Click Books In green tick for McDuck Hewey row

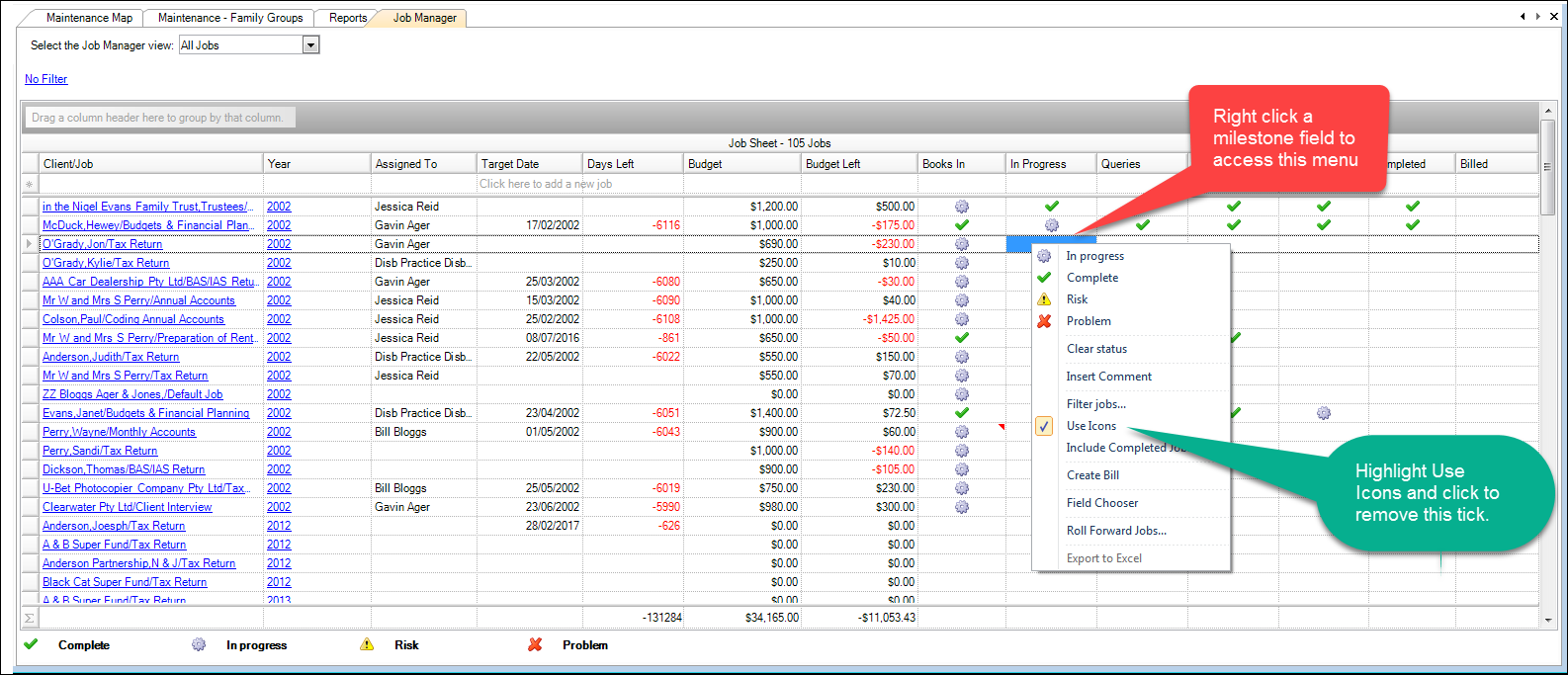click(961, 225)
